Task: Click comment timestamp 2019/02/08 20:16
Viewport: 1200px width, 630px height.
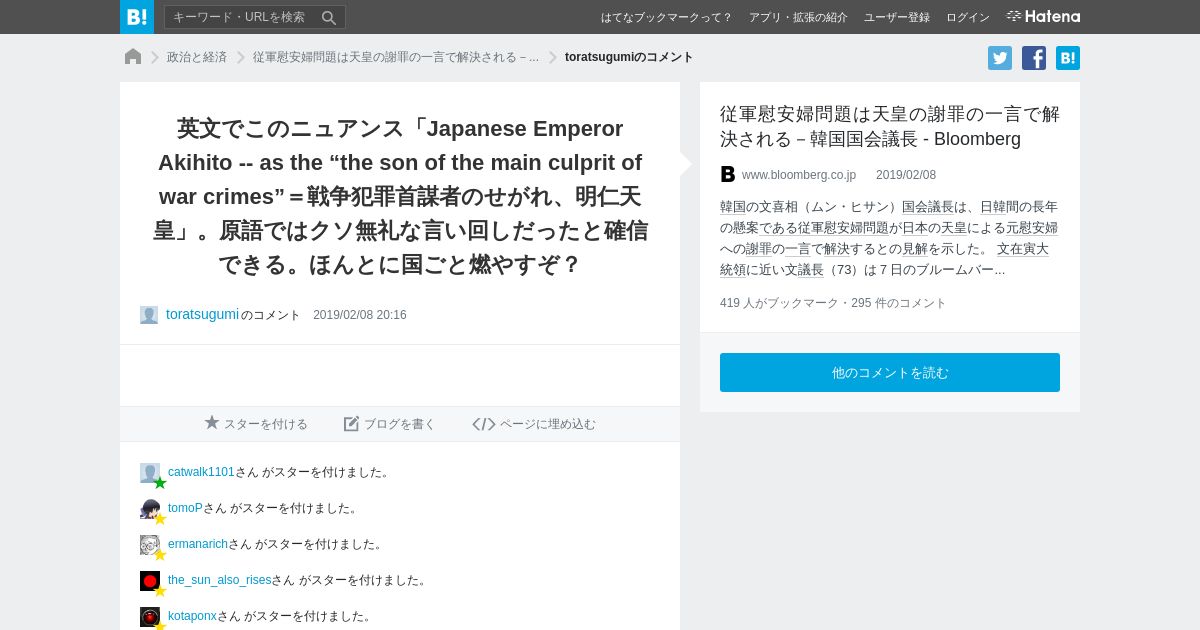Action: (360, 315)
